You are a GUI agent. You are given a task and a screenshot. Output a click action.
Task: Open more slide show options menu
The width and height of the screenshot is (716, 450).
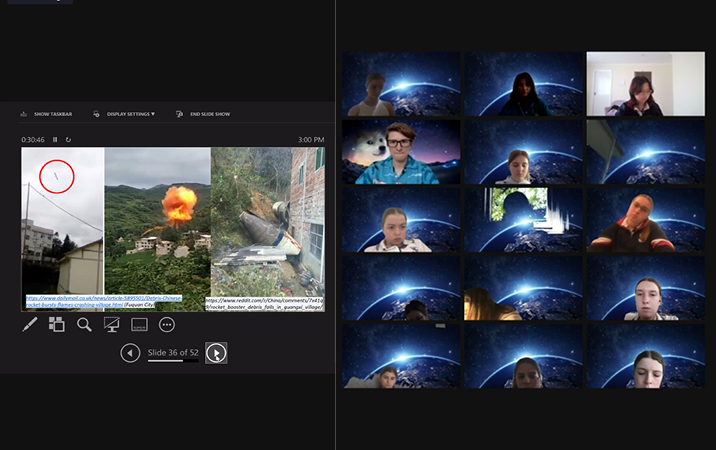pos(167,325)
